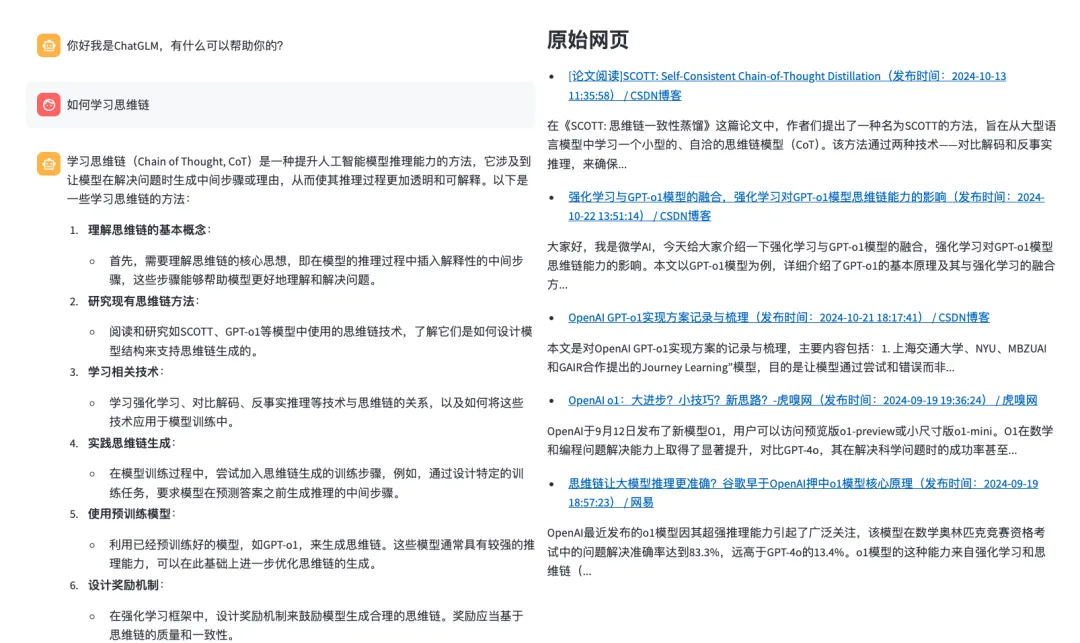Select the heading 设计奖励机制
This screenshot has height=643, width=1080.
coord(125,585)
